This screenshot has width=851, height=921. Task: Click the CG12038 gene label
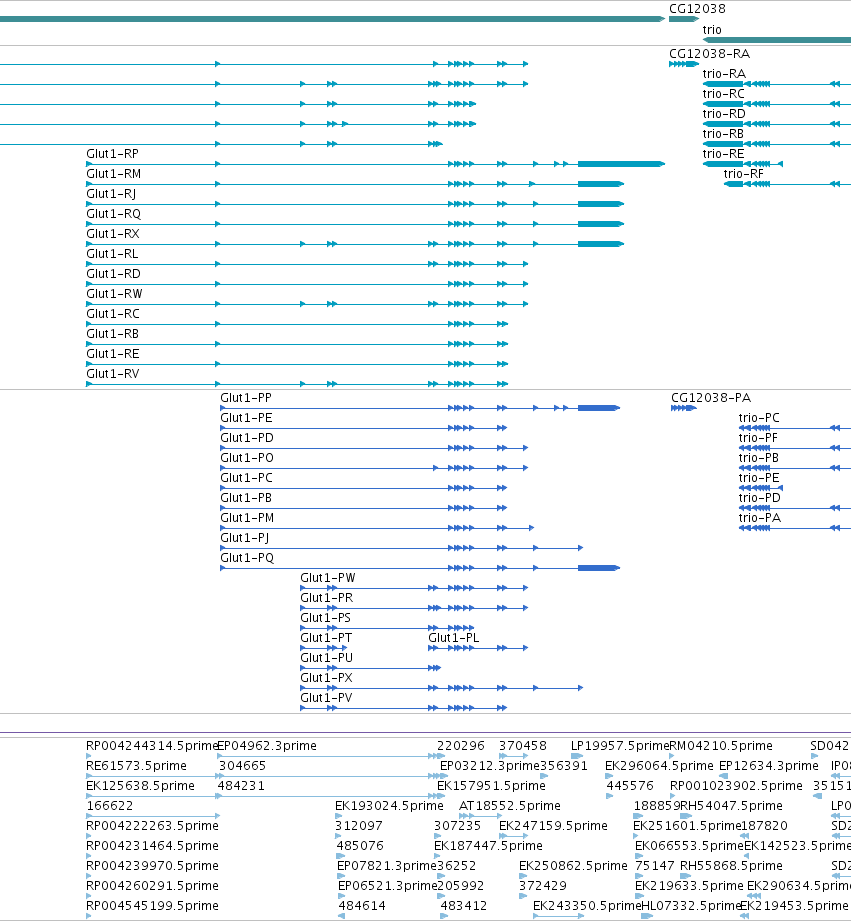[x=697, y=9]
